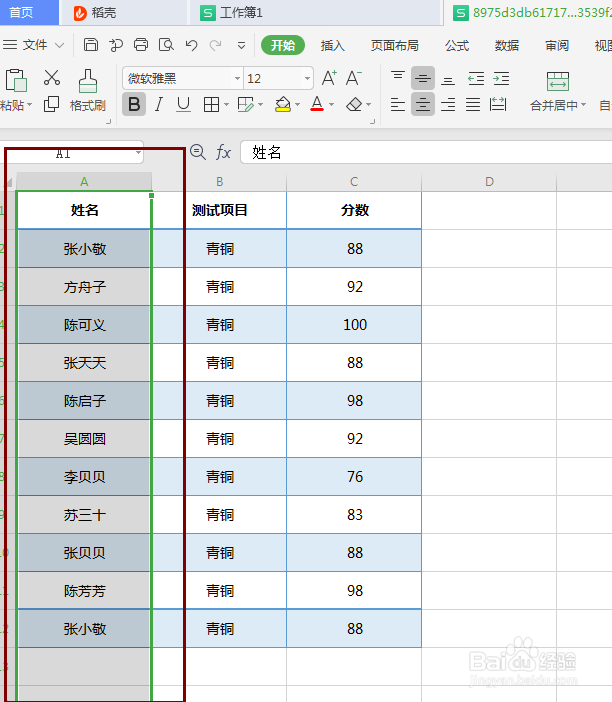Increase indent icon
Screen dimensions: 612x702
coord(501,79)
